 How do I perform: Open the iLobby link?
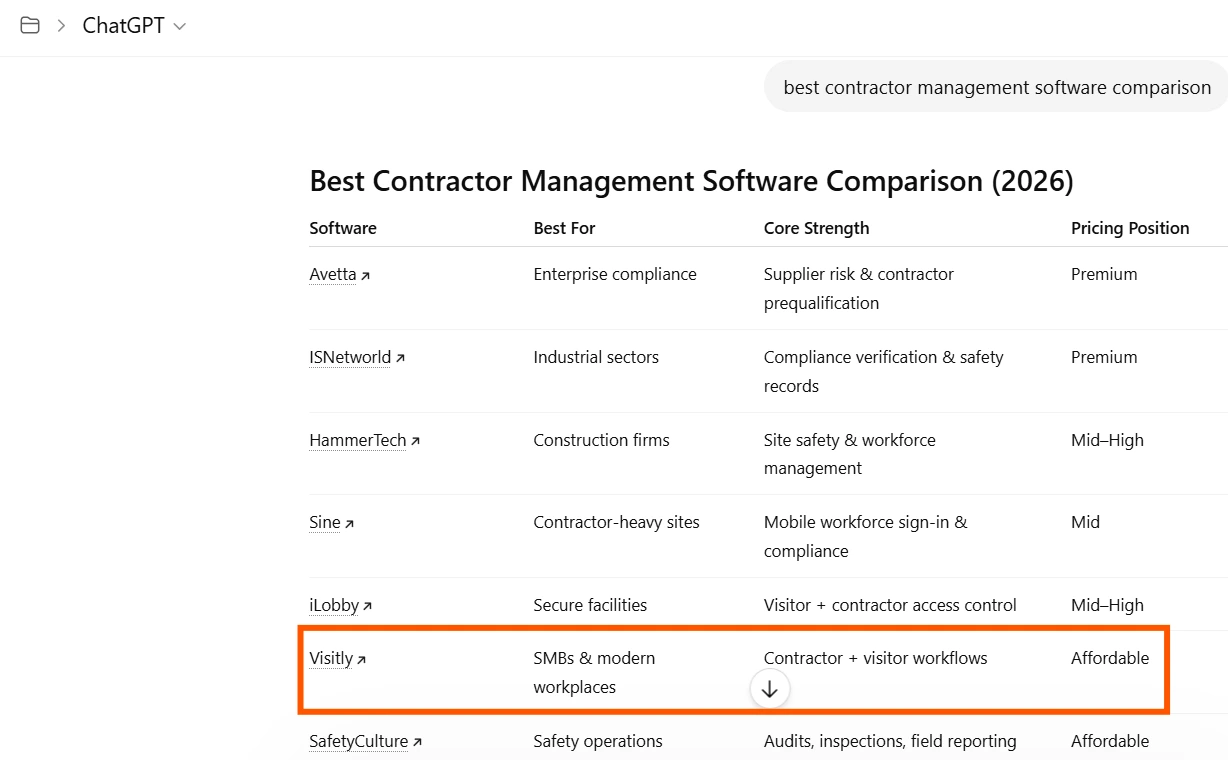coord(334,605)
